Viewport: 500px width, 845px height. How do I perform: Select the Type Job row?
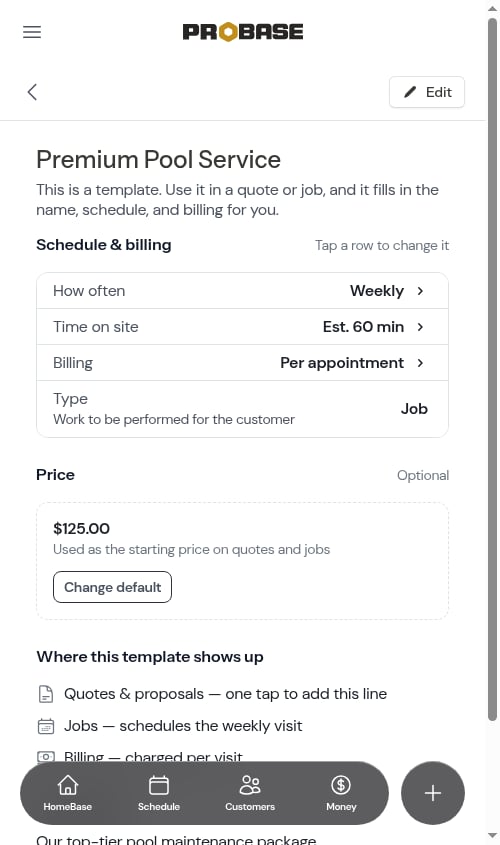tap(242, 409)
